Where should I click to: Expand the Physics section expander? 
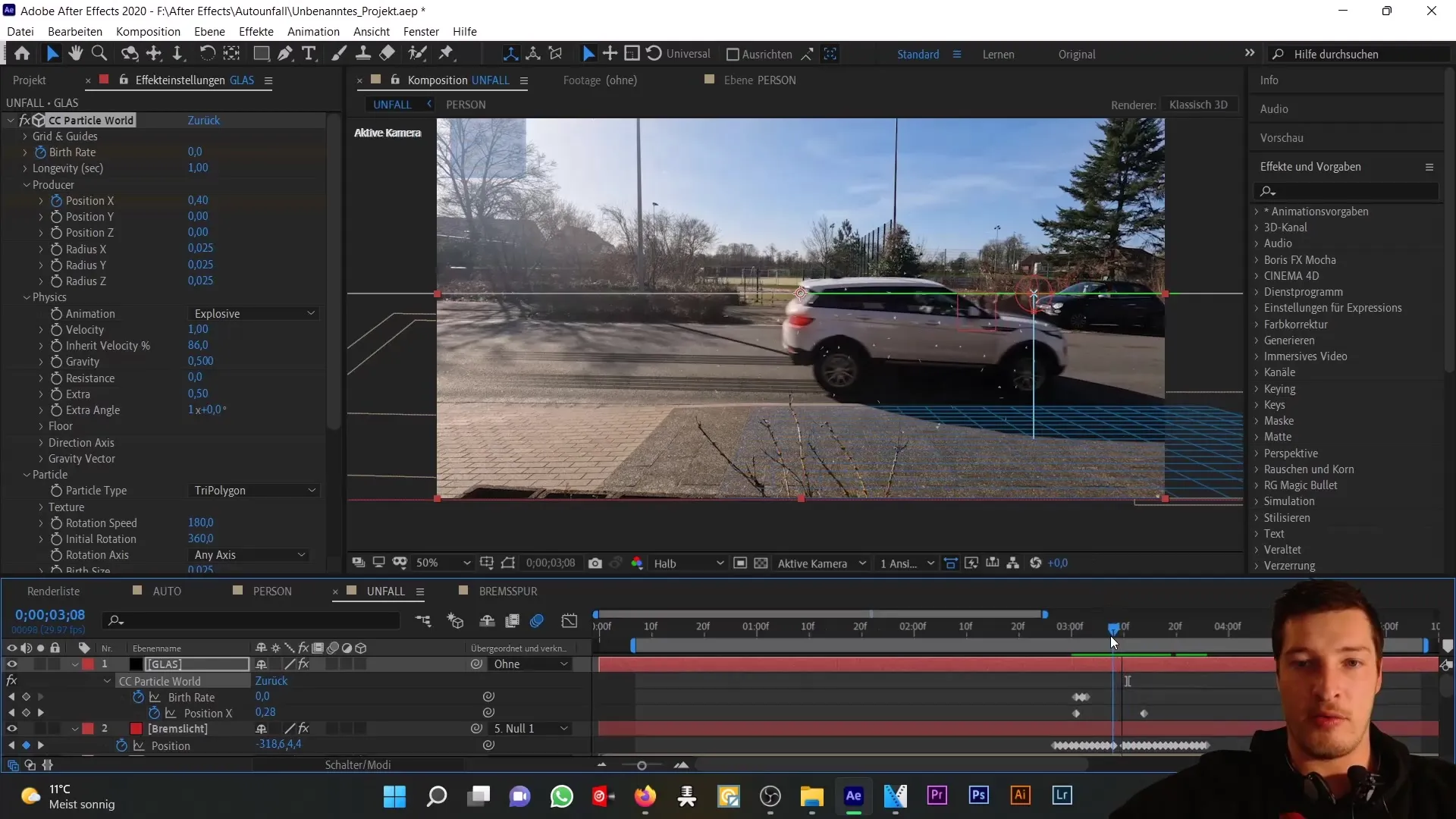(x=26, y=297)
